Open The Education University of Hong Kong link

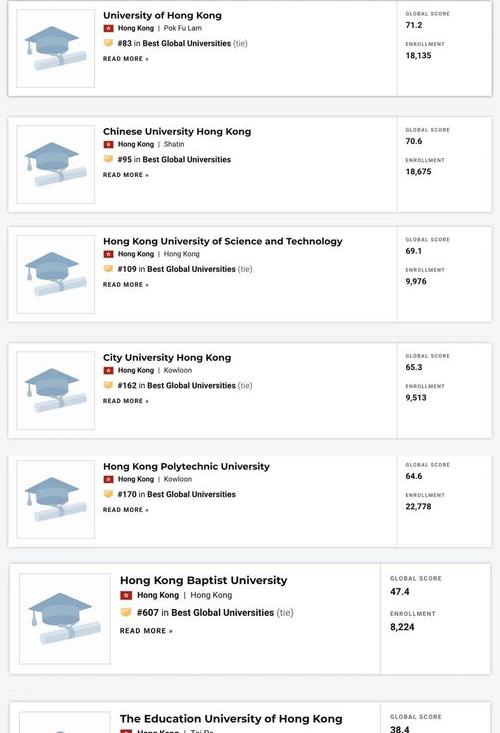tap(231, 719)
